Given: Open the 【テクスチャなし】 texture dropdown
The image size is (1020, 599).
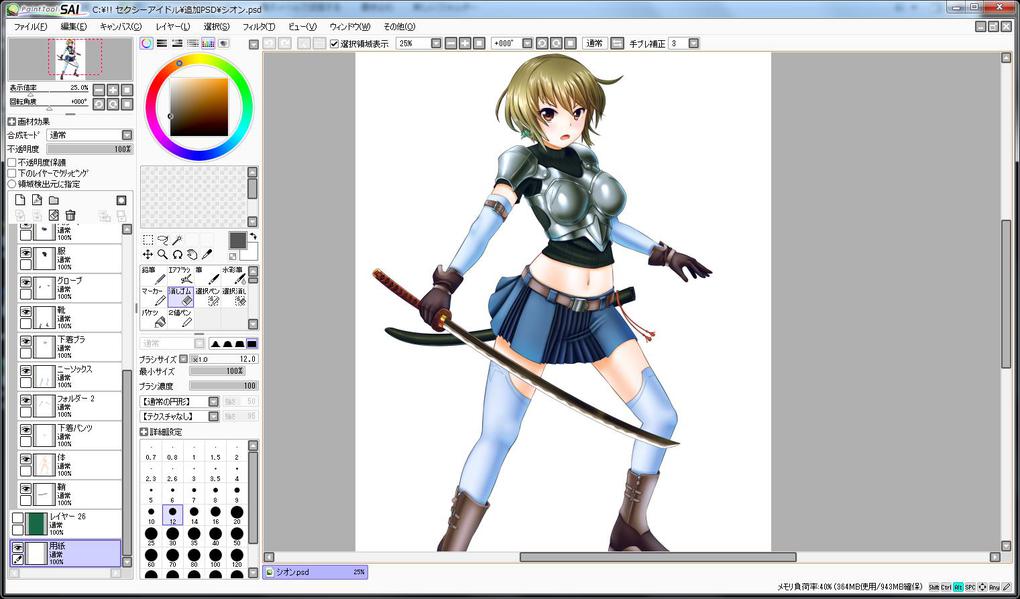Looking at the screenshot, I should [213, 416].
